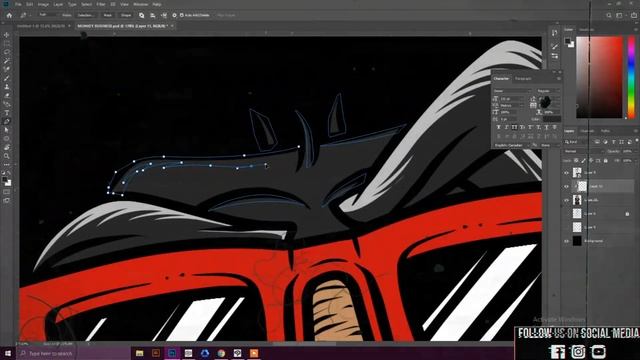Viewport: 640px width, 360px height.
Task: Open path operations in the options bar
Action: point(141,15)
